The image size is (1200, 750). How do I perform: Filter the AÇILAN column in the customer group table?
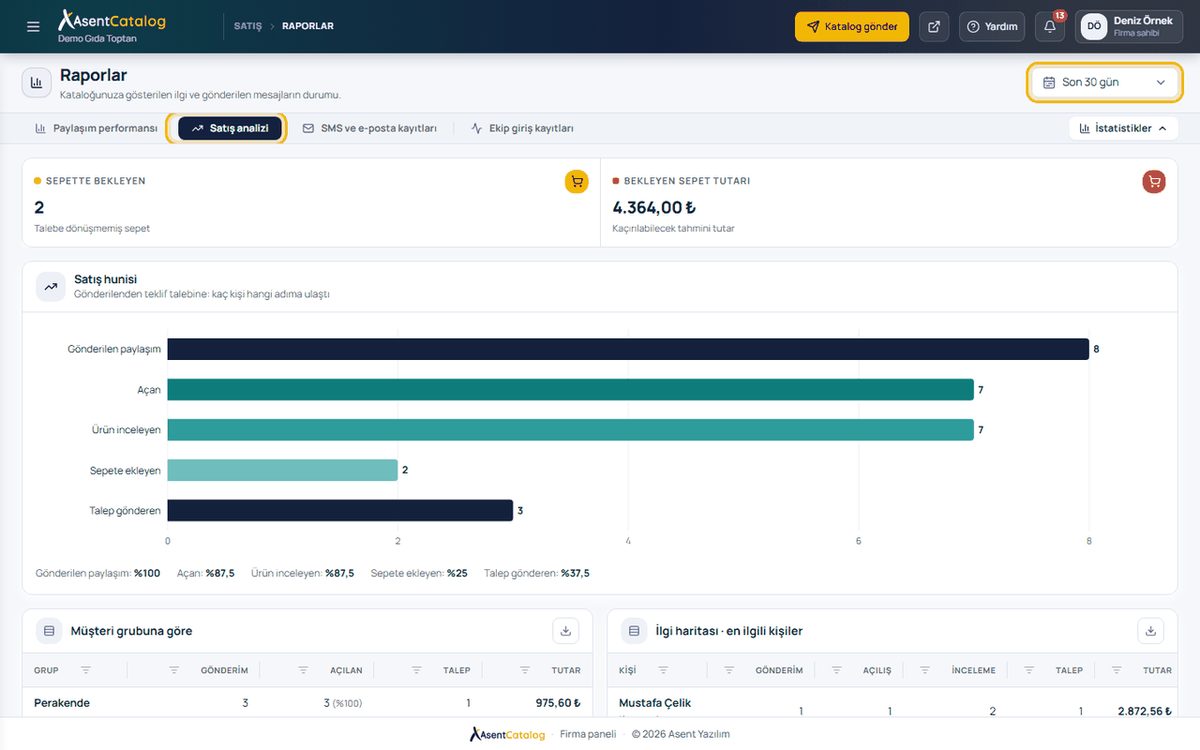point(304,670)
